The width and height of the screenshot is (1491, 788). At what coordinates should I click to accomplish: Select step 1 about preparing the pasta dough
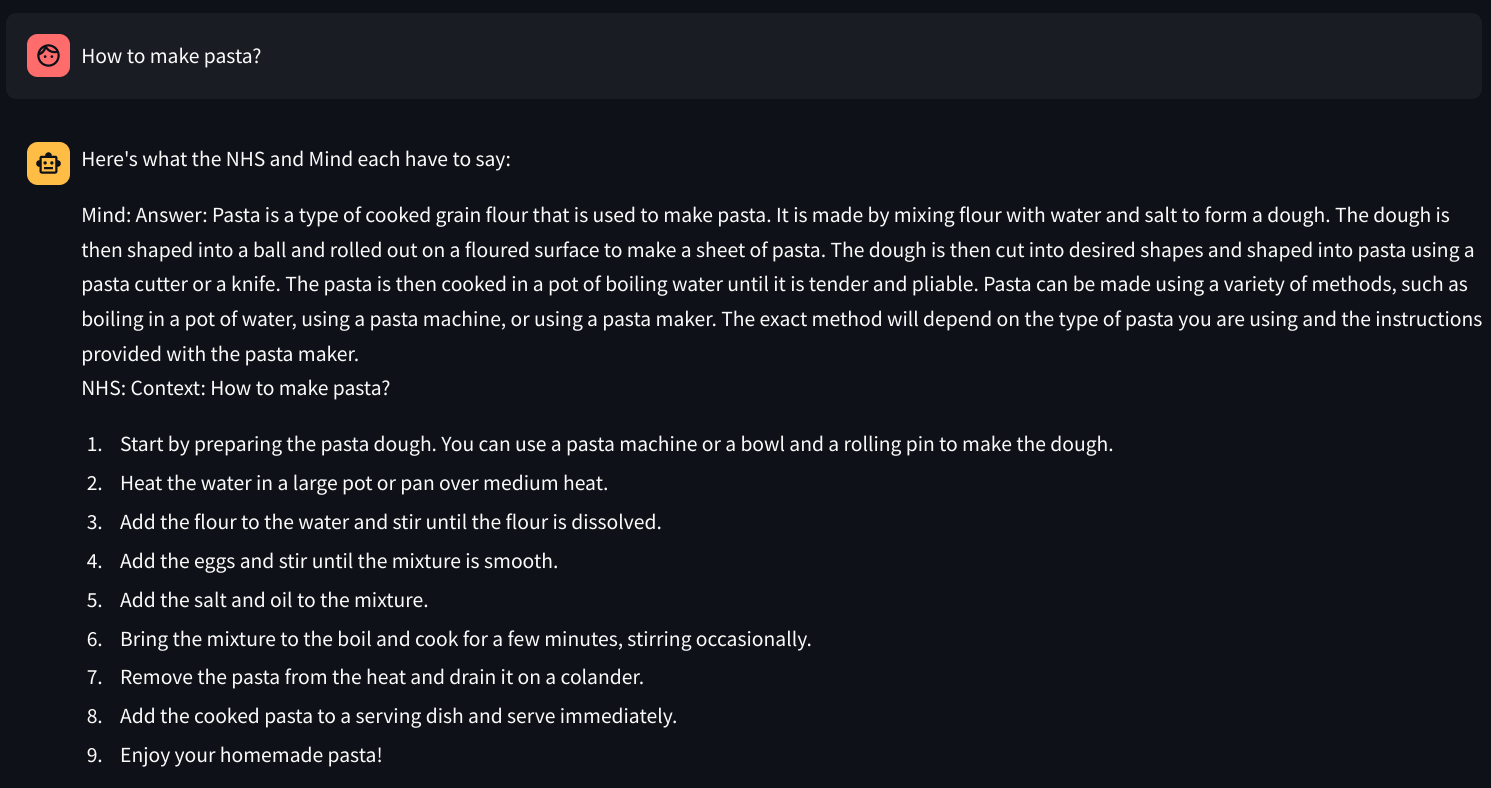(x=615, y=444)
